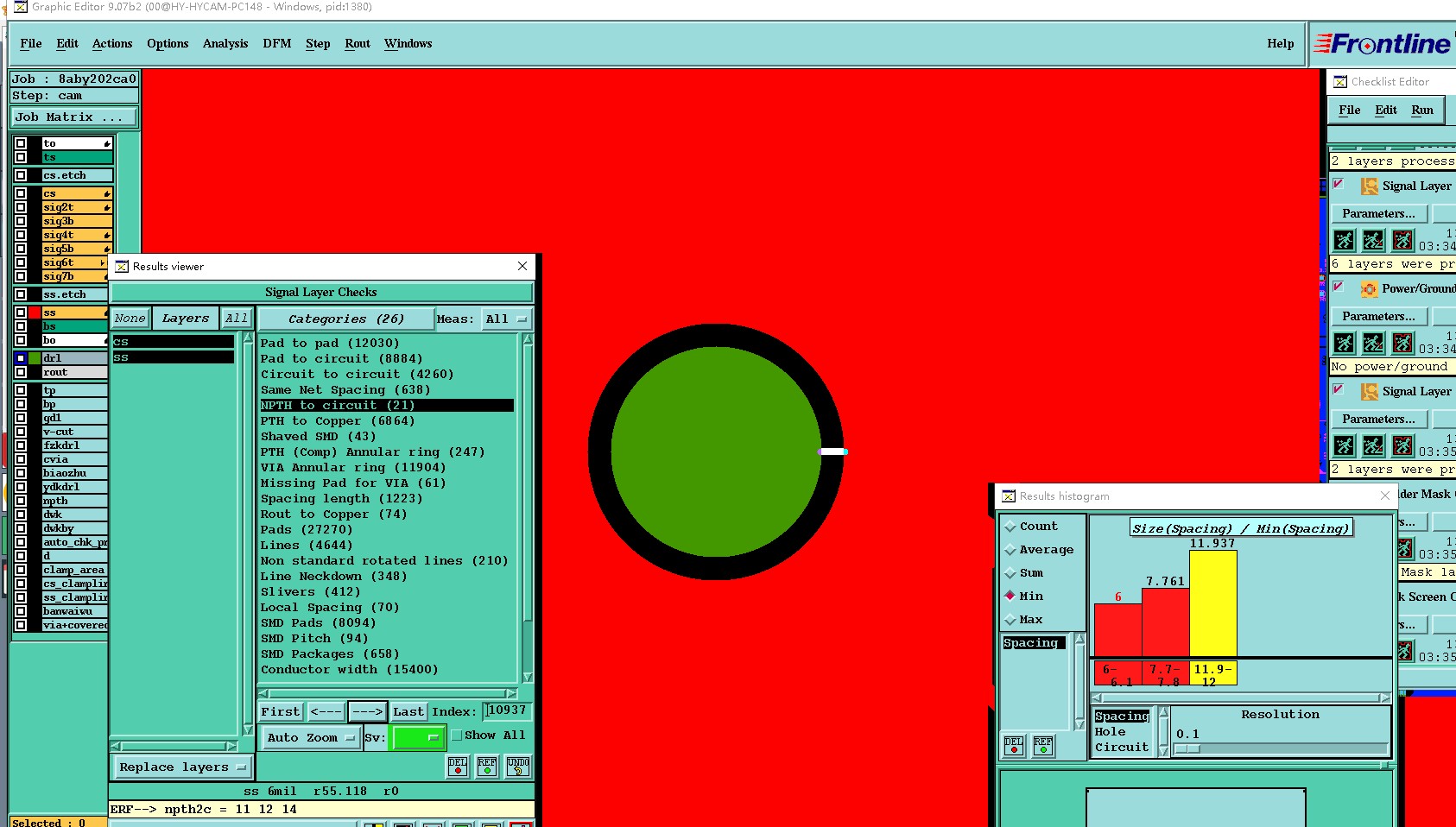Click Parameters... button under Power/Ground

1379,316
